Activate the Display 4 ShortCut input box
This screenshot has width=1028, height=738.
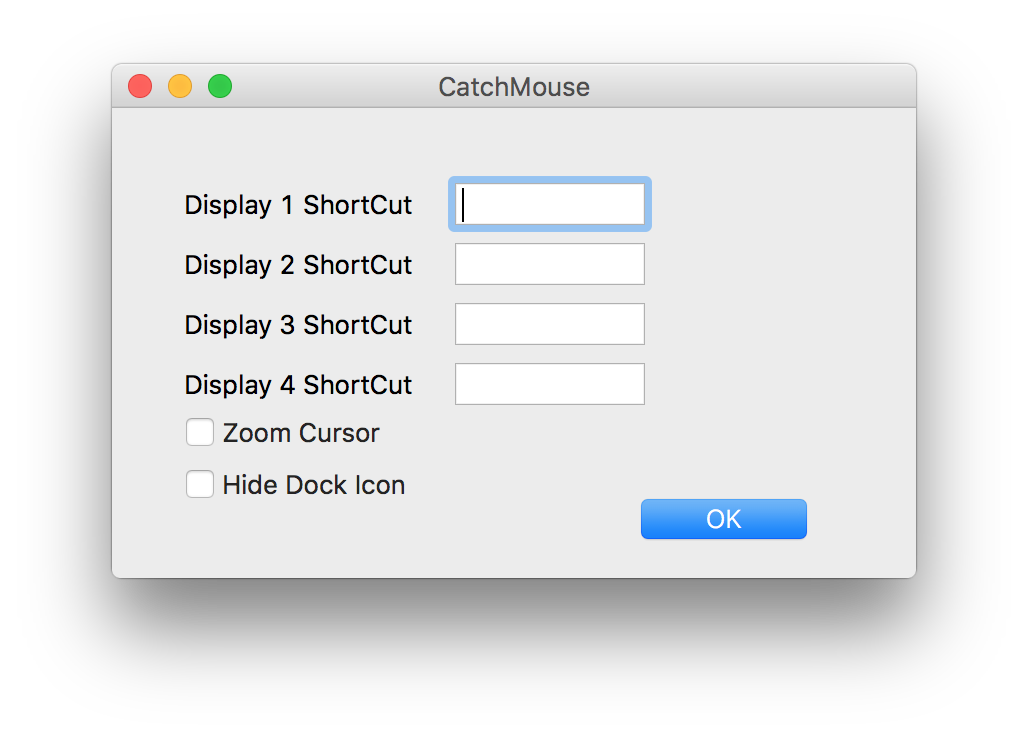tap(549, 384)
